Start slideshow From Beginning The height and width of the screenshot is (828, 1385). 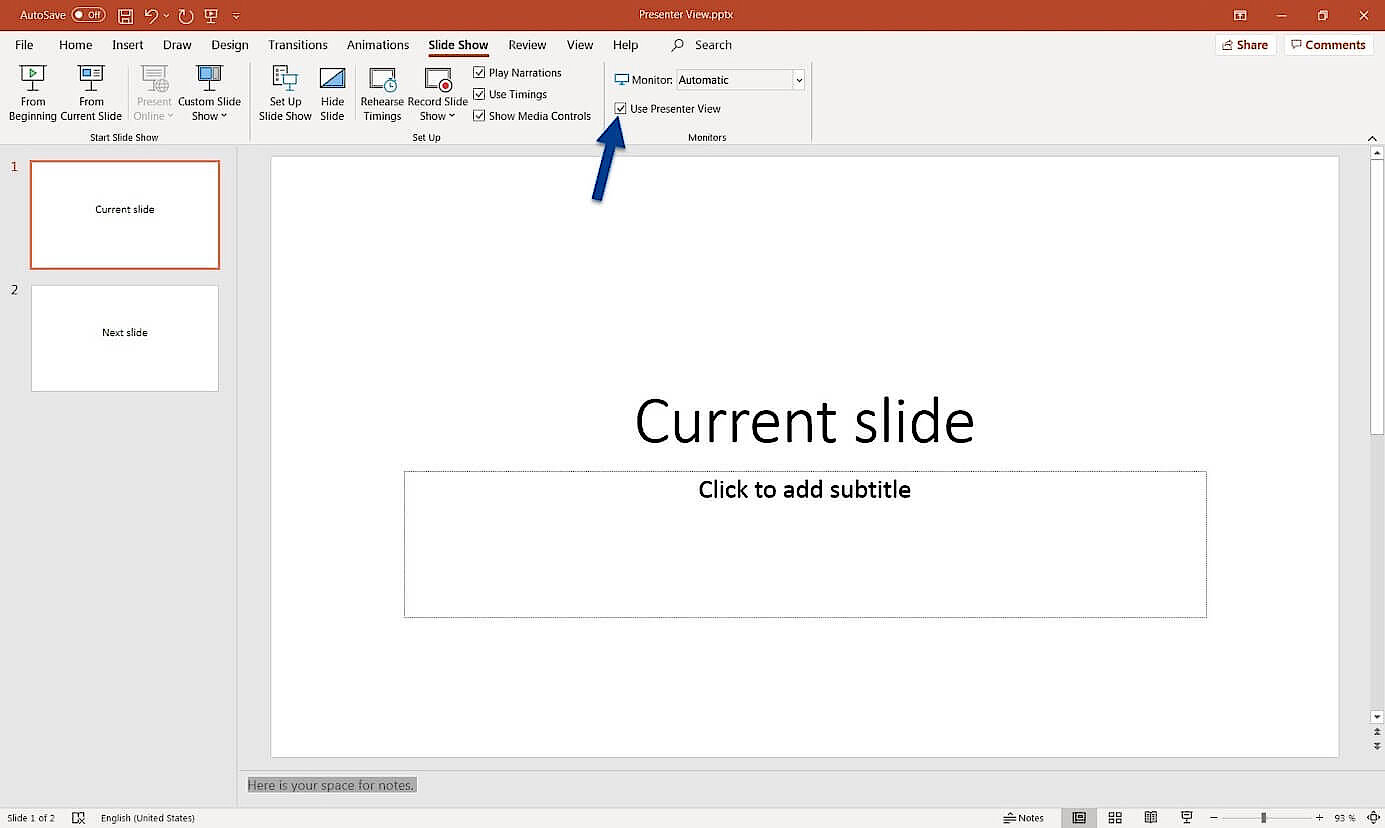tap(32, 92)
